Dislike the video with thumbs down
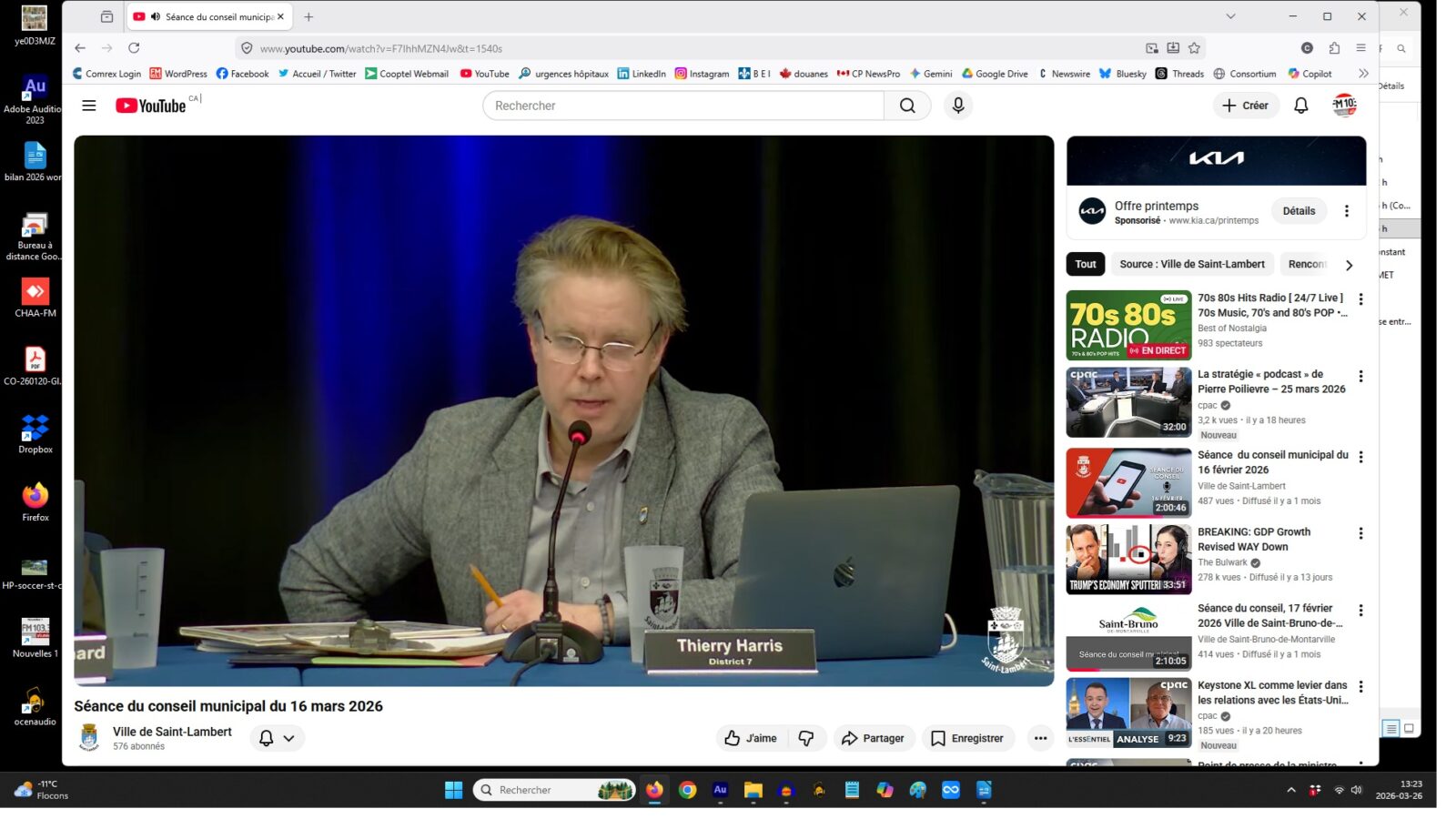Image resolution: width=1456 pixels, height=819 pixels. [806, 738]
